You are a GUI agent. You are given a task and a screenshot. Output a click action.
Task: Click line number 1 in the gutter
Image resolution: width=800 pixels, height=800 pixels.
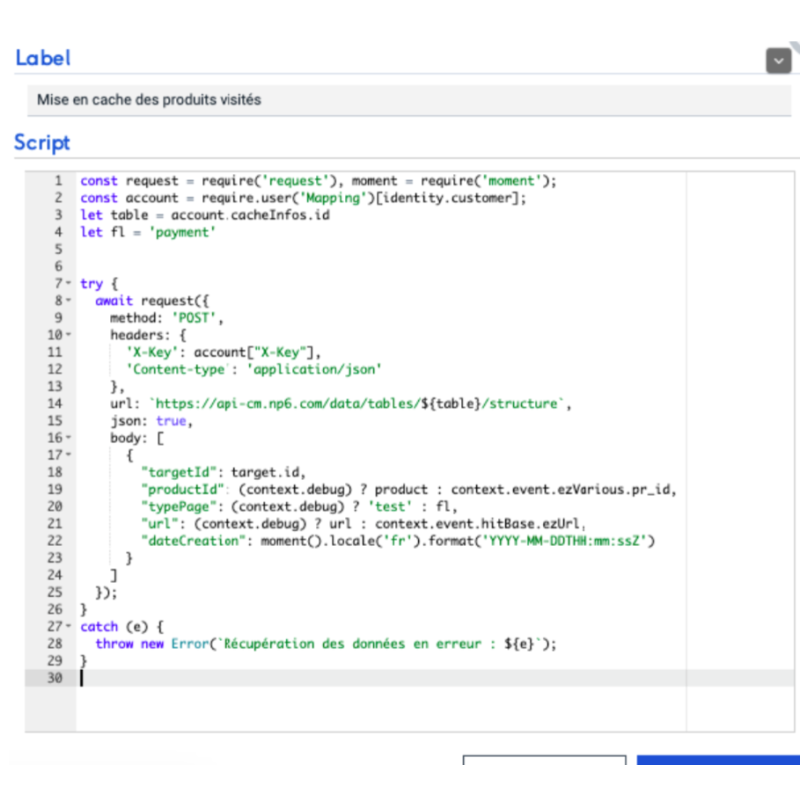(58, 181)
